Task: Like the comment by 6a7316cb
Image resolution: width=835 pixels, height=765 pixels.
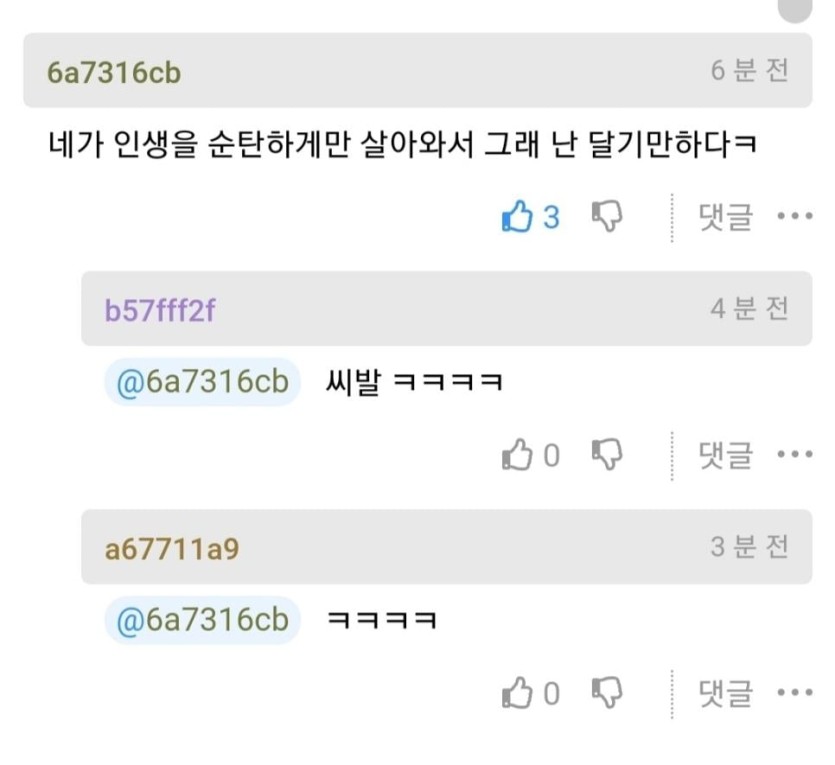Action: [516, 216]
